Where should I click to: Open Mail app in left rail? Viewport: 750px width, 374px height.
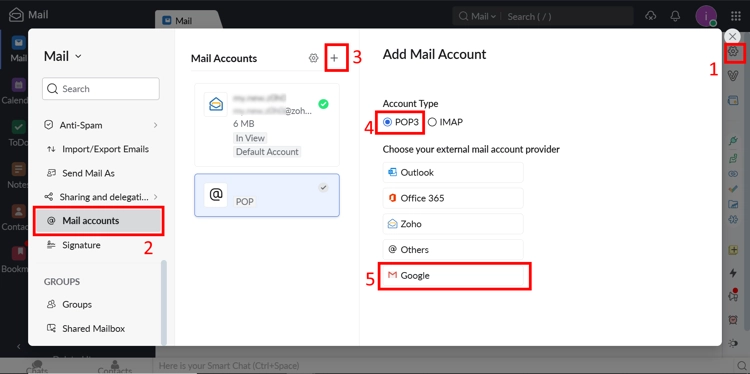tap(18, 49)
